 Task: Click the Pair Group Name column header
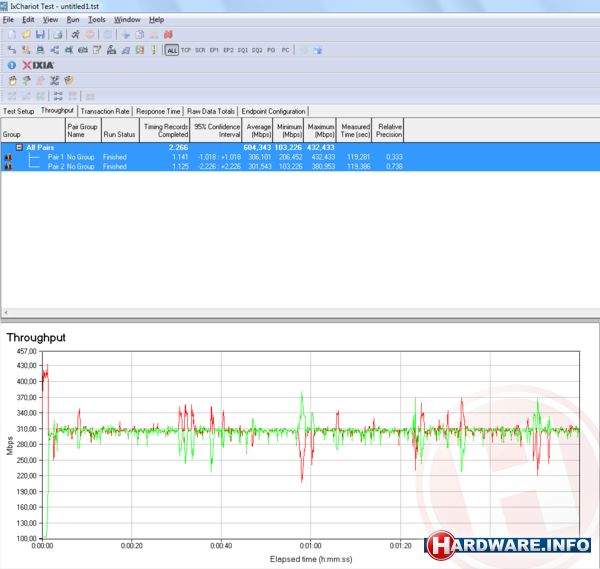[x=83, y=130]
